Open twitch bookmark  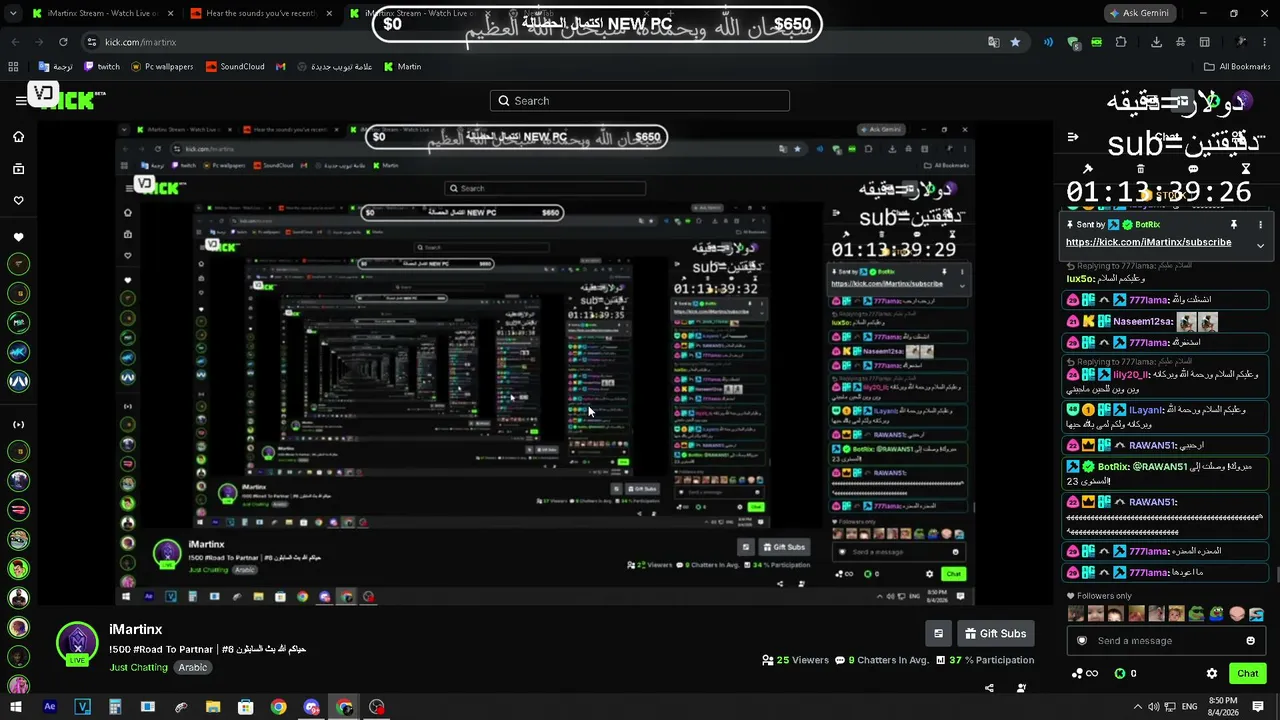(102, 67)
